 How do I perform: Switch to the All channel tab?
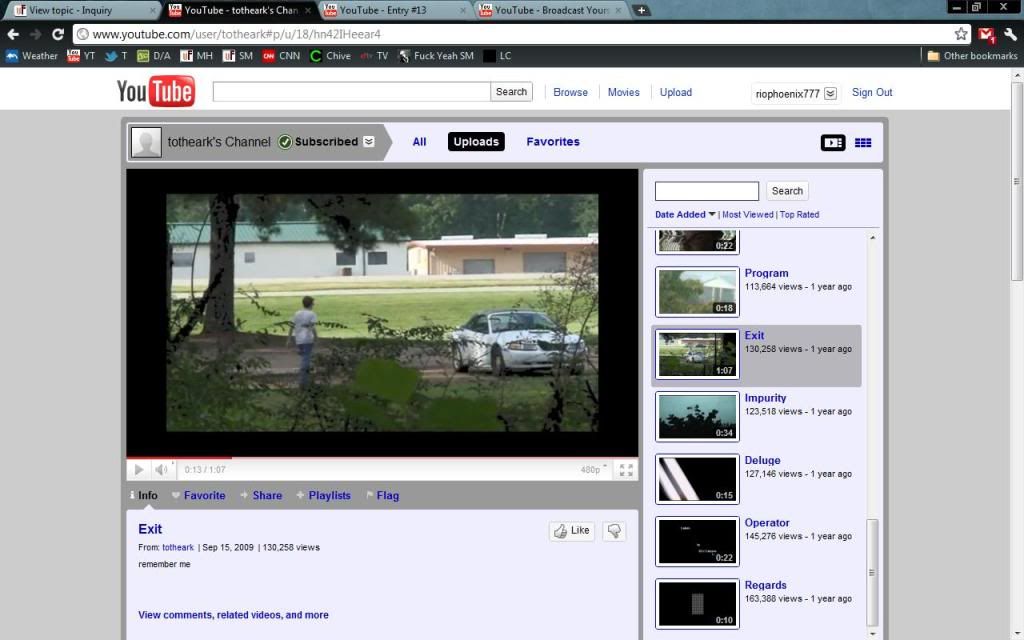pyautogui.click(x=419, y=142)
